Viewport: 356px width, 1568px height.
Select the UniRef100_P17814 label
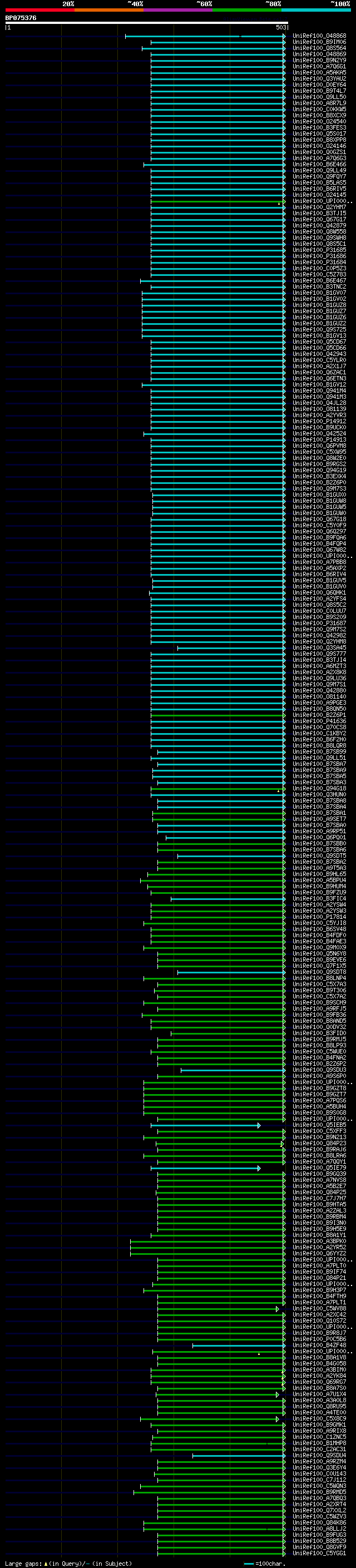(319, 917)
